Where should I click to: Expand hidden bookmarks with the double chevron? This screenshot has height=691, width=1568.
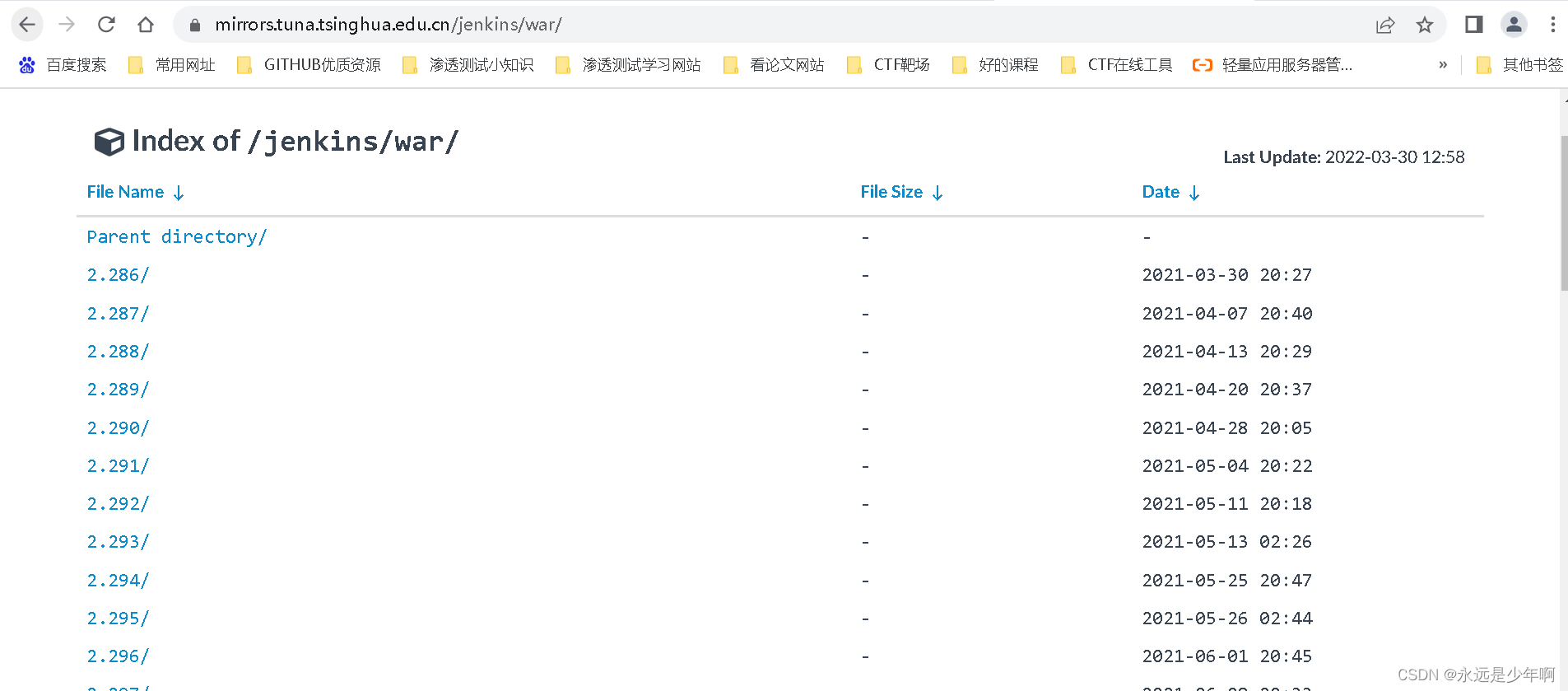pos(1443,65)
